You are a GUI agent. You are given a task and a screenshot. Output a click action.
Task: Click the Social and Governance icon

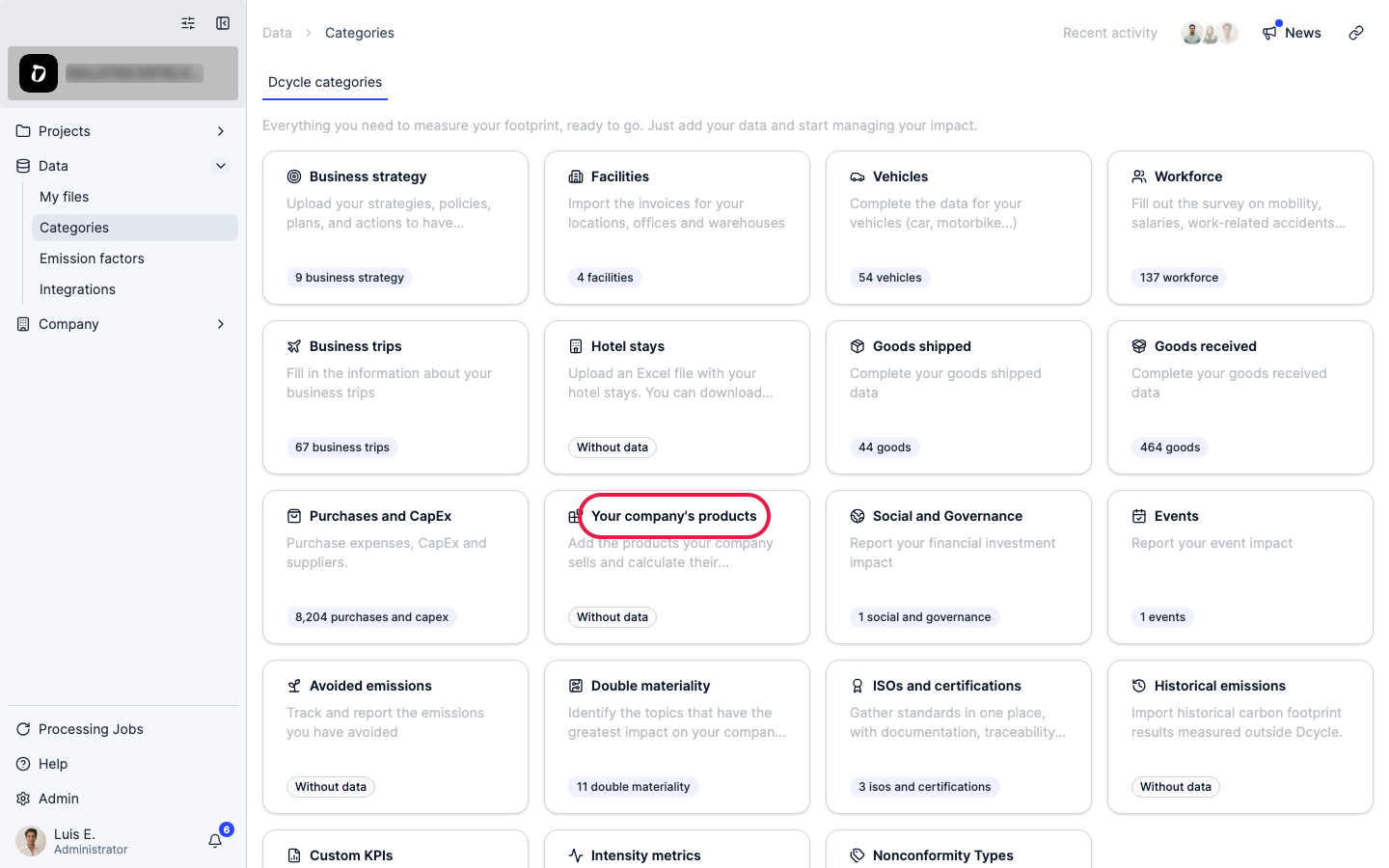[x=858, y=516]
